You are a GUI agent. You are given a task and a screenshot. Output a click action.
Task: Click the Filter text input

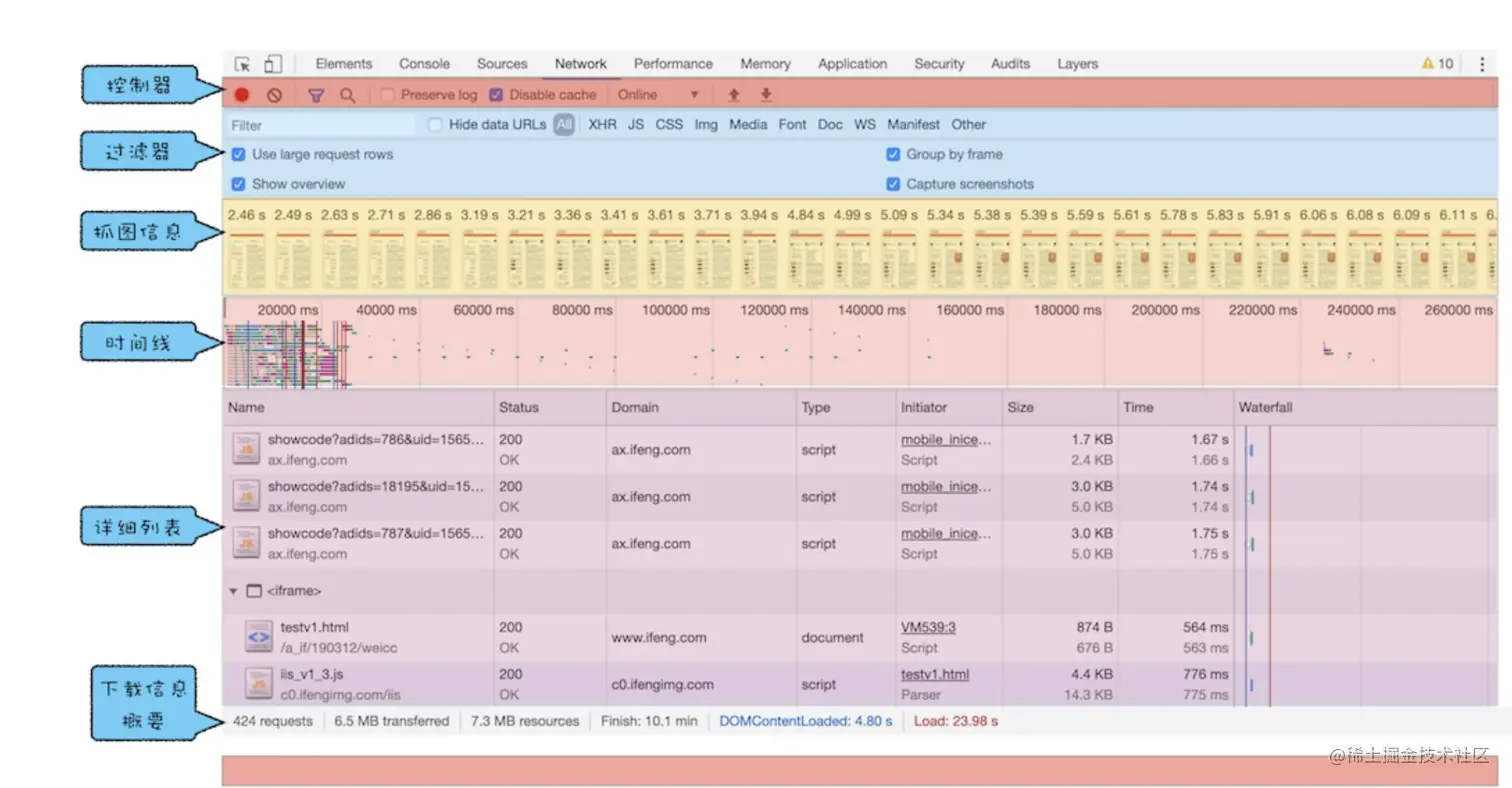320,125
